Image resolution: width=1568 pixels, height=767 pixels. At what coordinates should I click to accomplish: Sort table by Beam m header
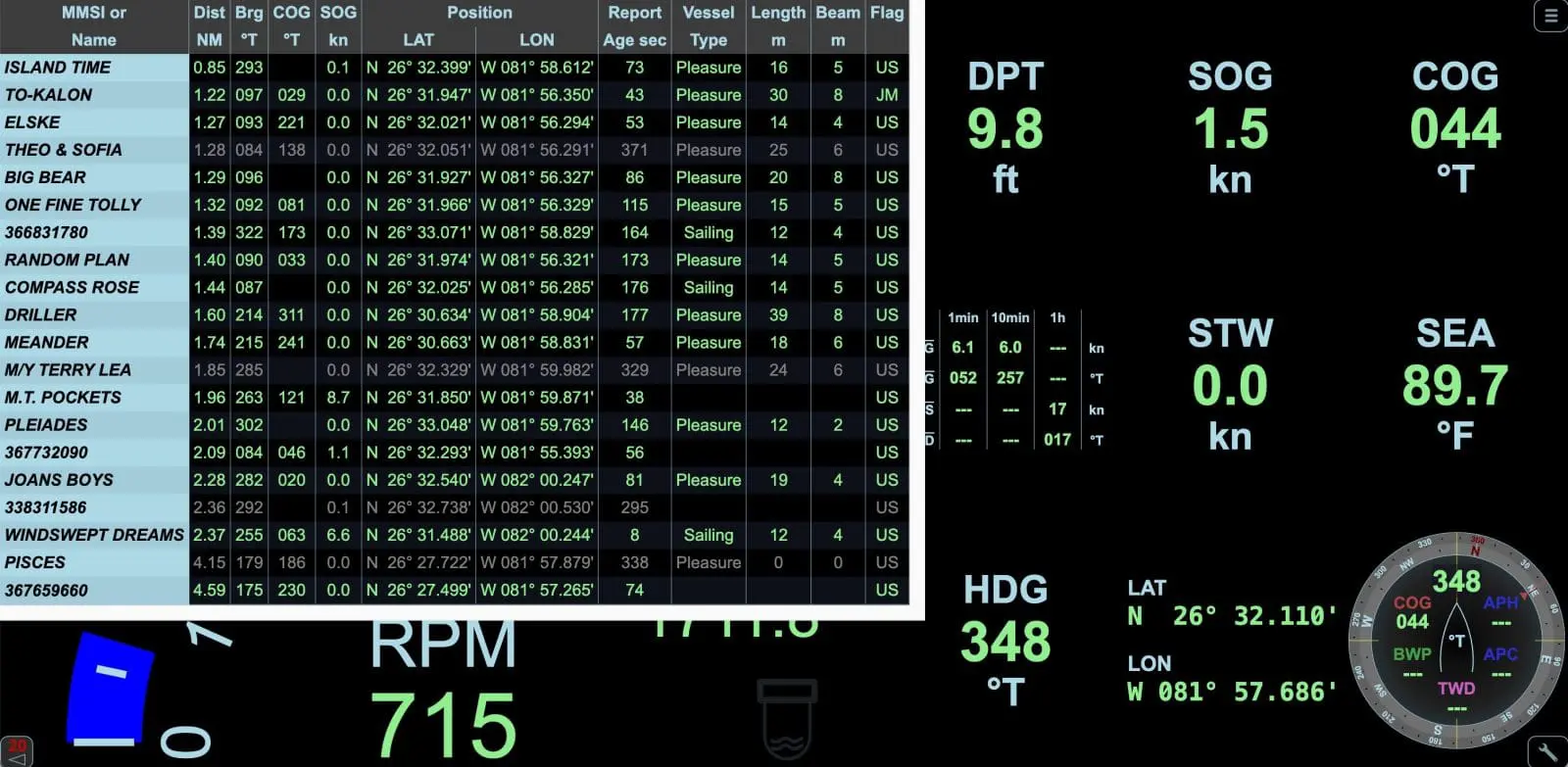pyautogui.click(x=838, y=26)
